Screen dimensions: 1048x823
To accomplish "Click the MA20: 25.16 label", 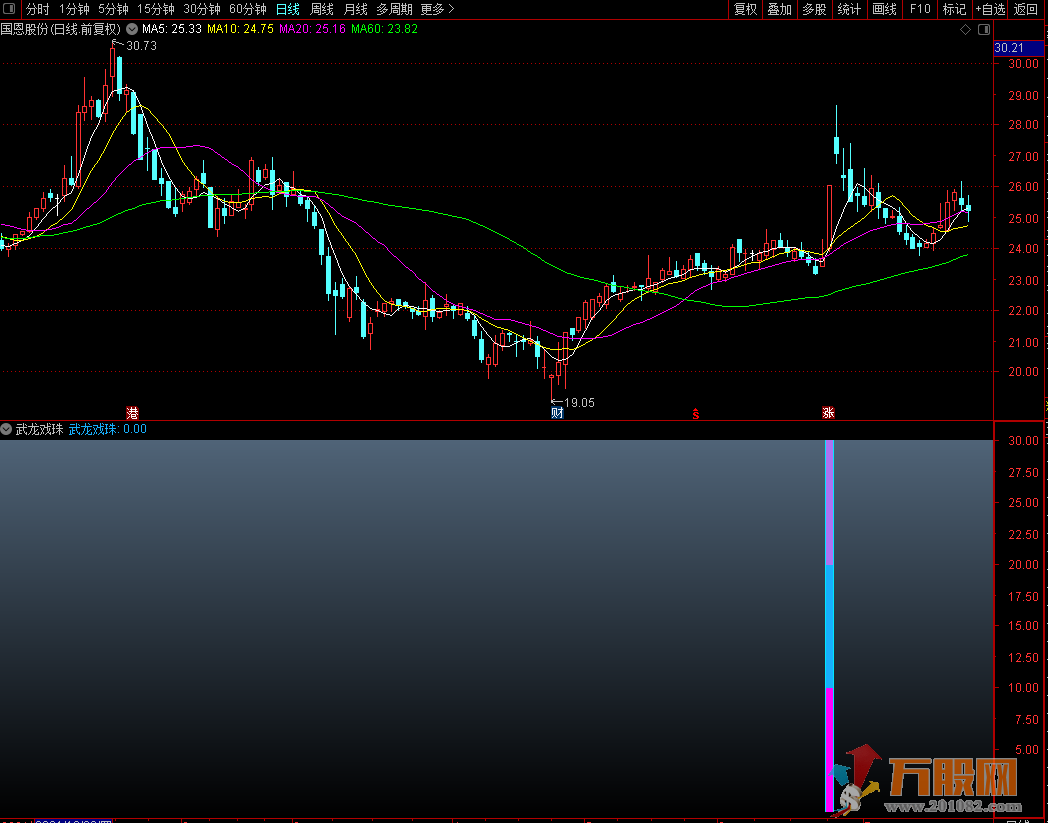I will tap(312, 29).
